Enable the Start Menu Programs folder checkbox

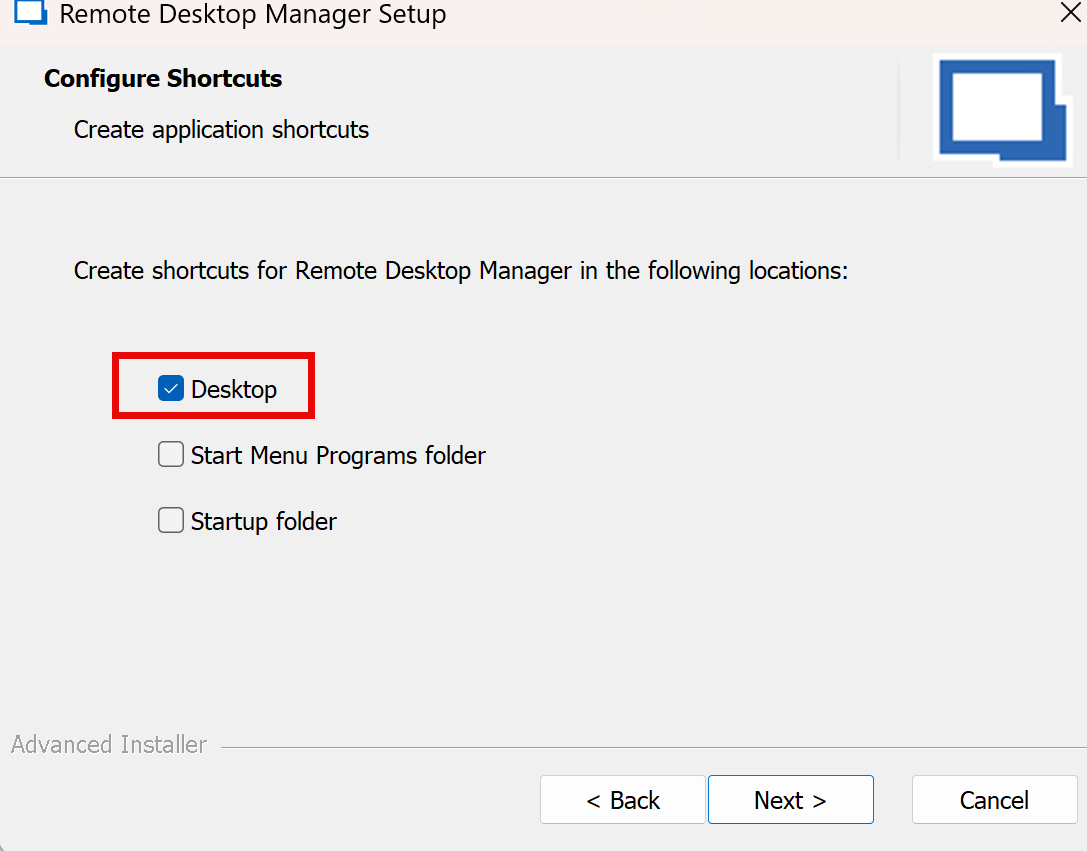tap(171, 455)
